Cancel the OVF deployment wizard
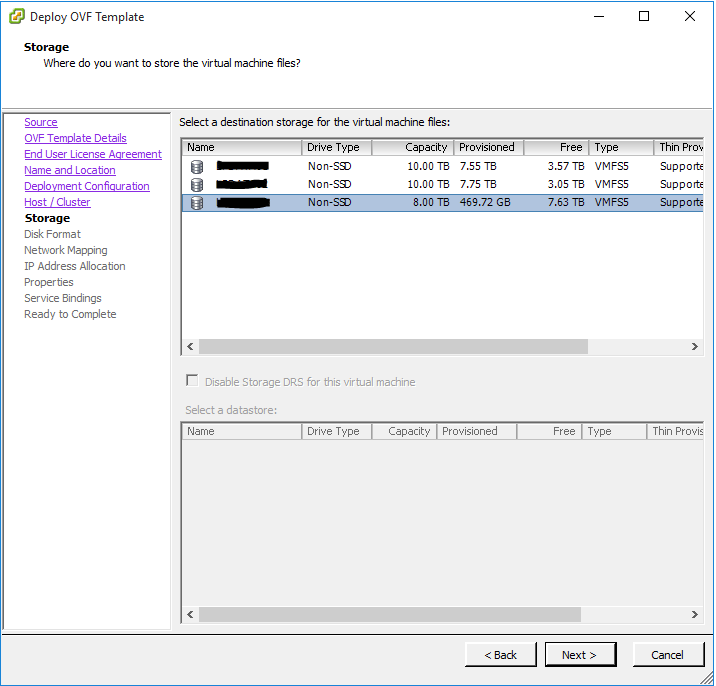Screen dimensions: 716x686 (668, 655)
